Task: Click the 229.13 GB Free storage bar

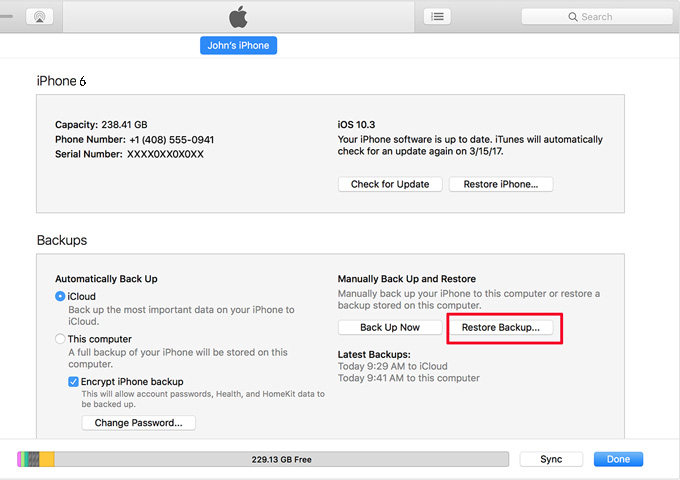Action: point(281,459)
